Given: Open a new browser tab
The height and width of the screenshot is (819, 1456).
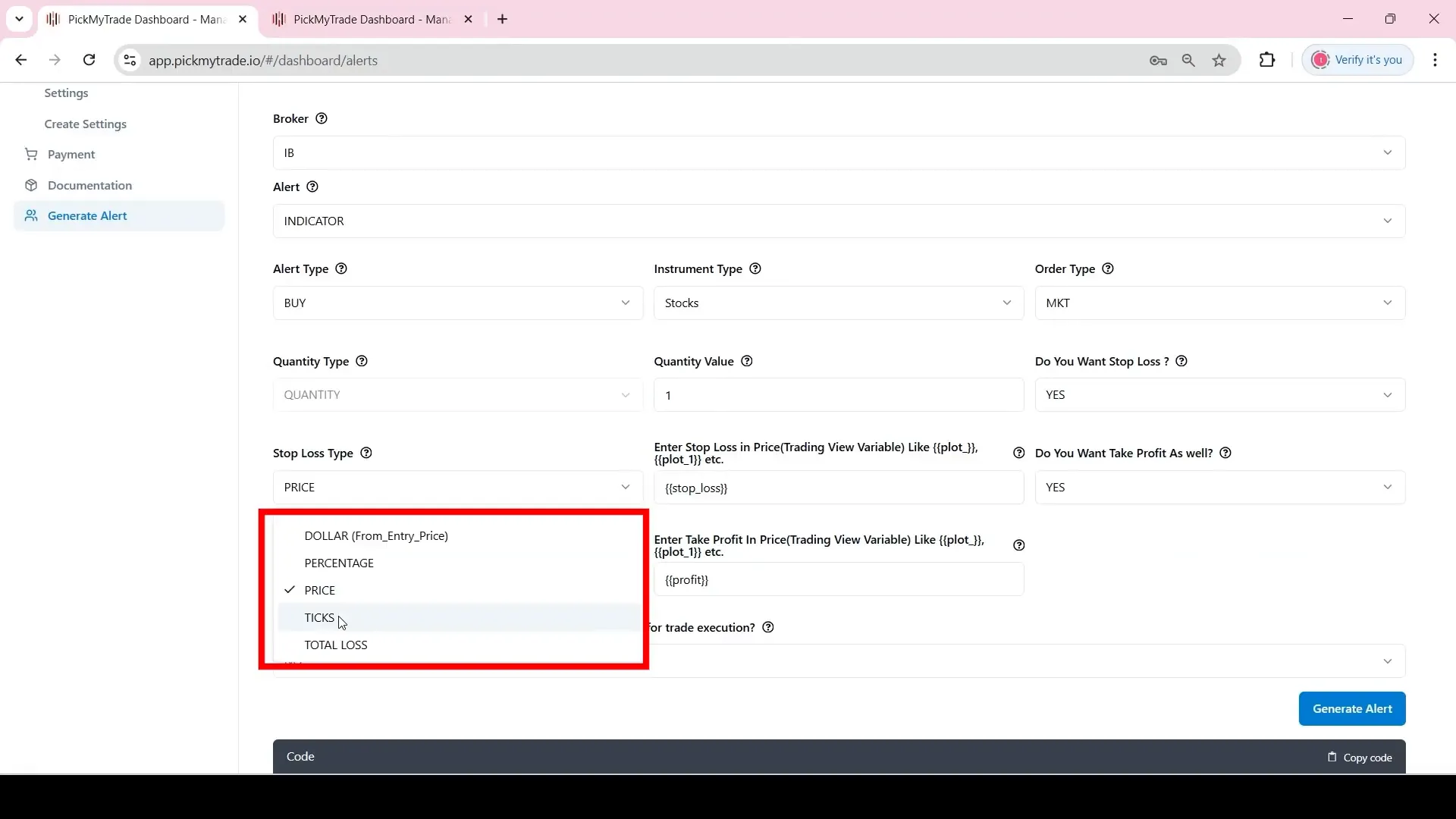Looking at the screenshot, I should [x=503, y=20].
